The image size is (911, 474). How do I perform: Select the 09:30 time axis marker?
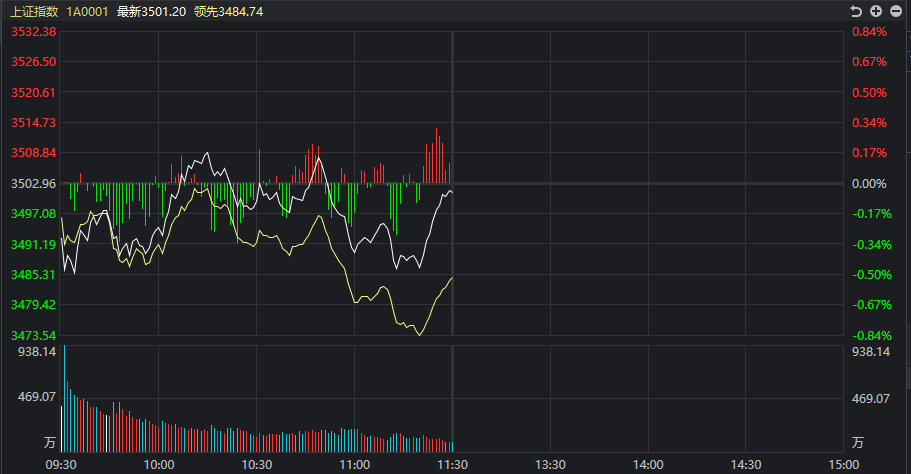[62, 464]
